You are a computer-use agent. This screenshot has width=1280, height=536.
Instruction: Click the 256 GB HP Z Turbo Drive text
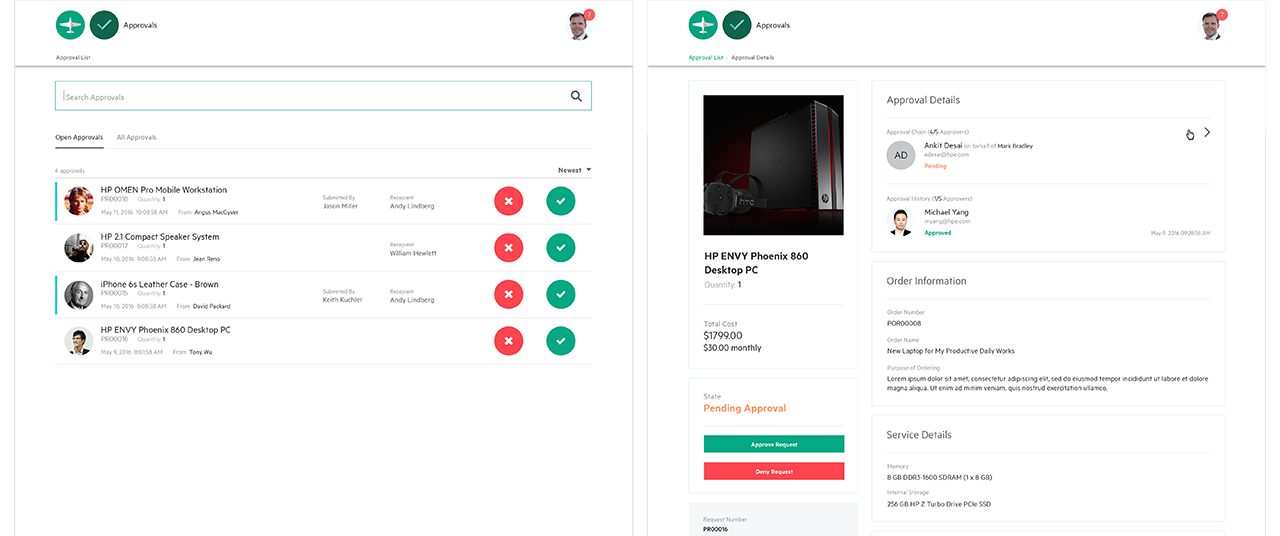coord(939,504)
